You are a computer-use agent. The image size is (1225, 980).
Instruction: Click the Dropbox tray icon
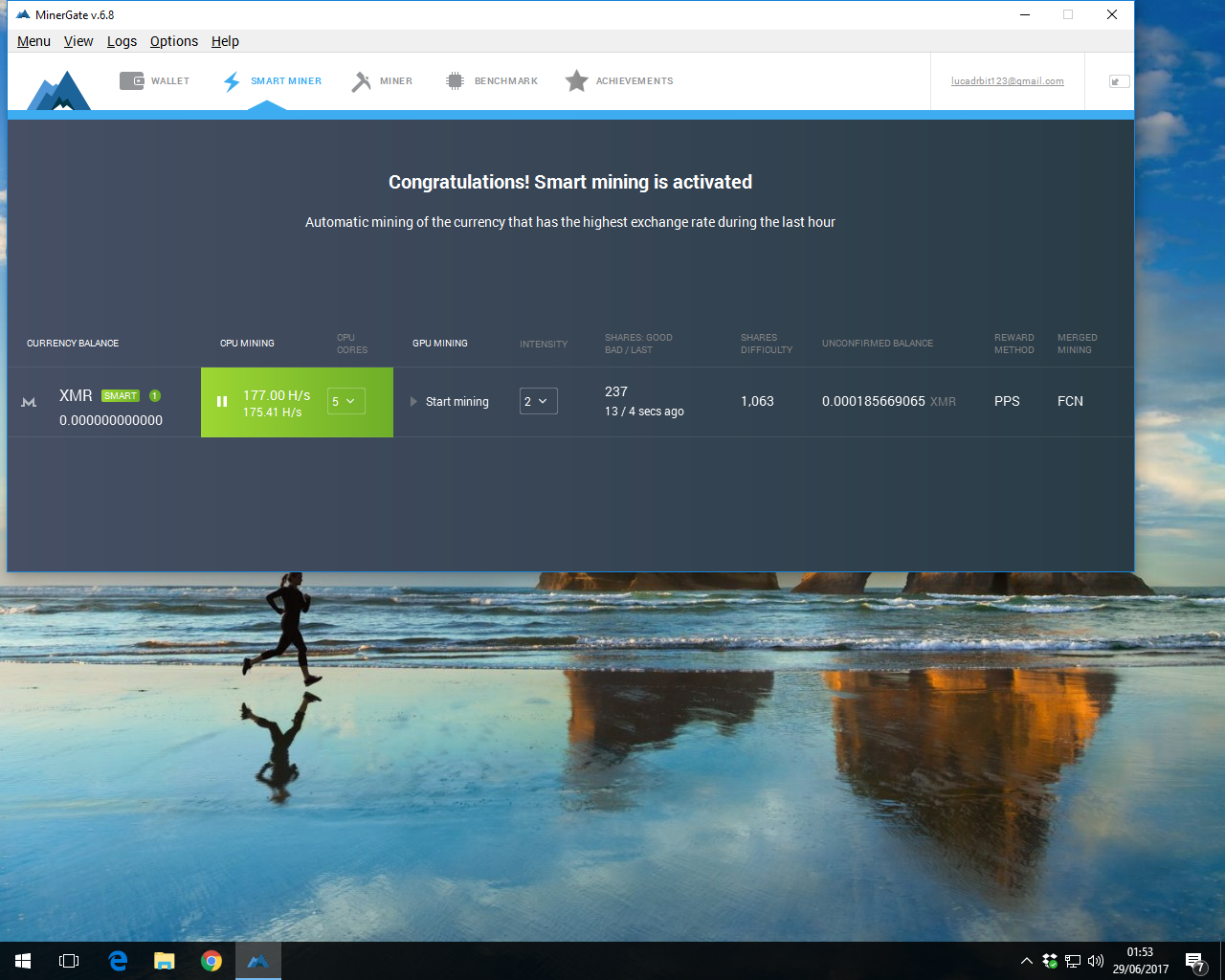[1050, 961]
